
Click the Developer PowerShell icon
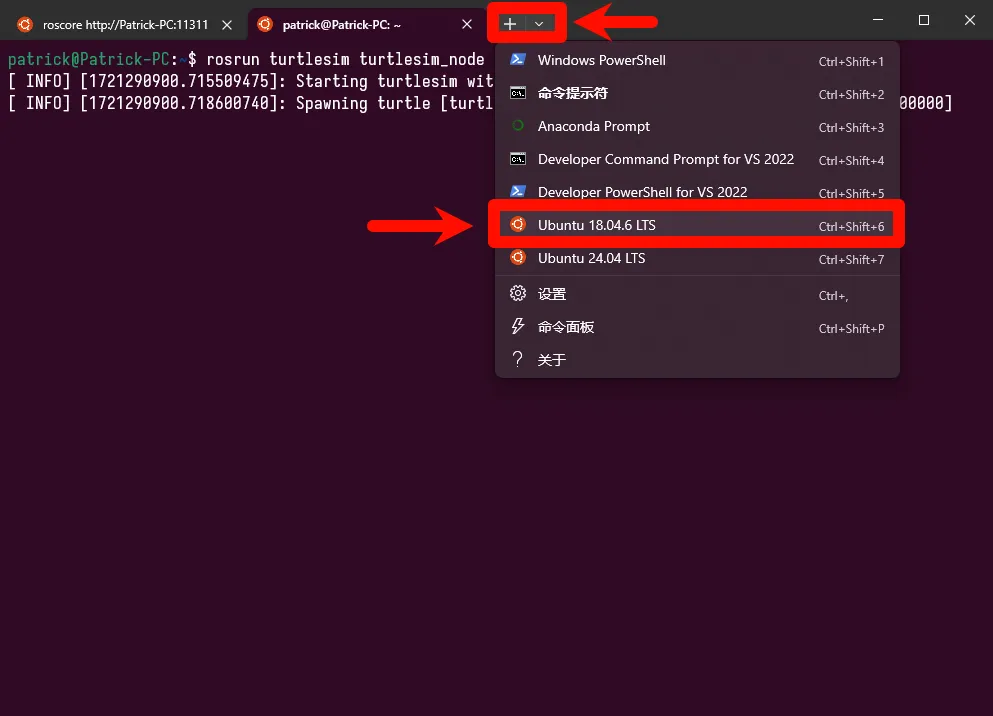pos(518,191)
